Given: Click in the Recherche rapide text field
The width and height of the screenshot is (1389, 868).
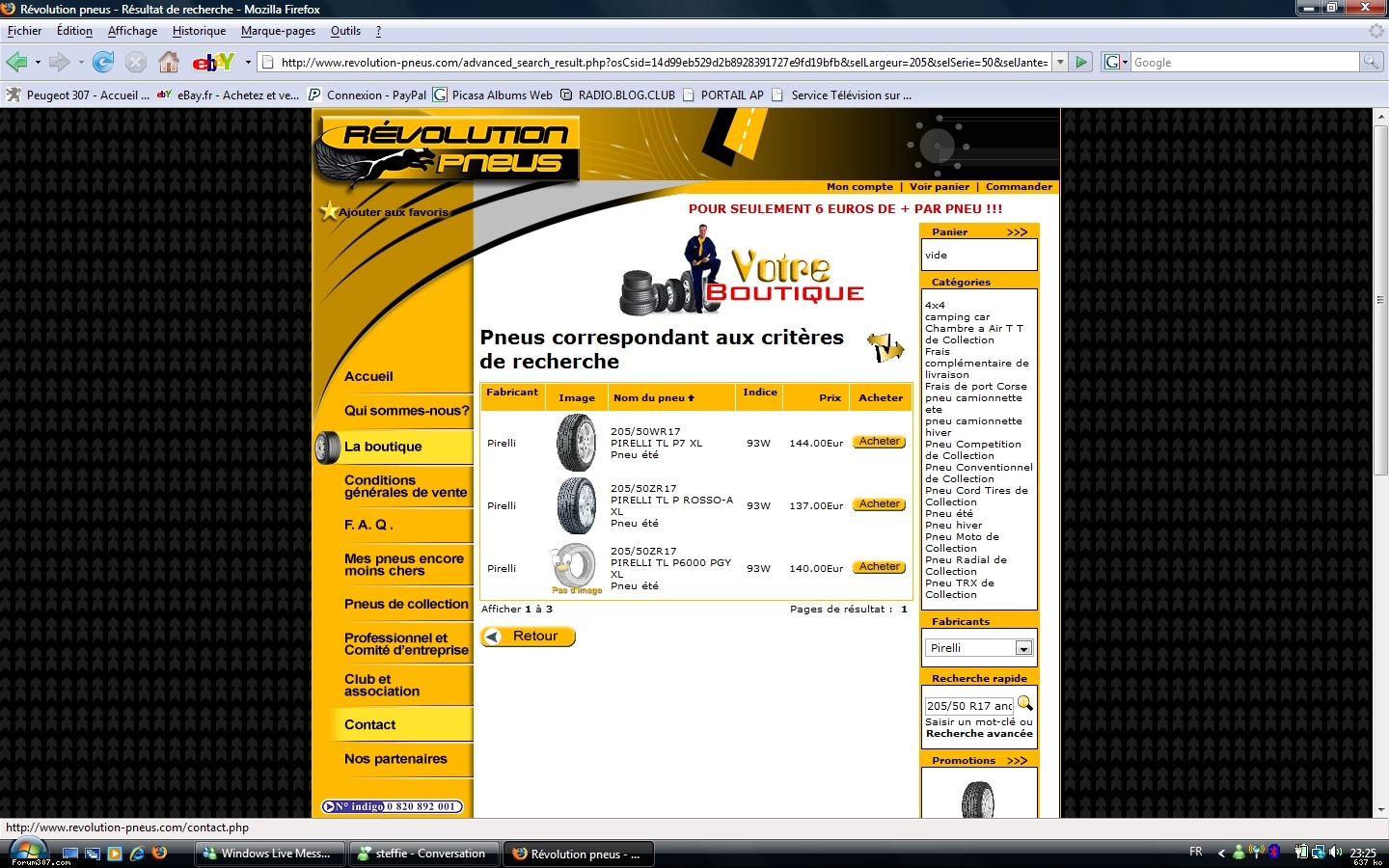Looking at the screenshot, I should pos(969,706).
